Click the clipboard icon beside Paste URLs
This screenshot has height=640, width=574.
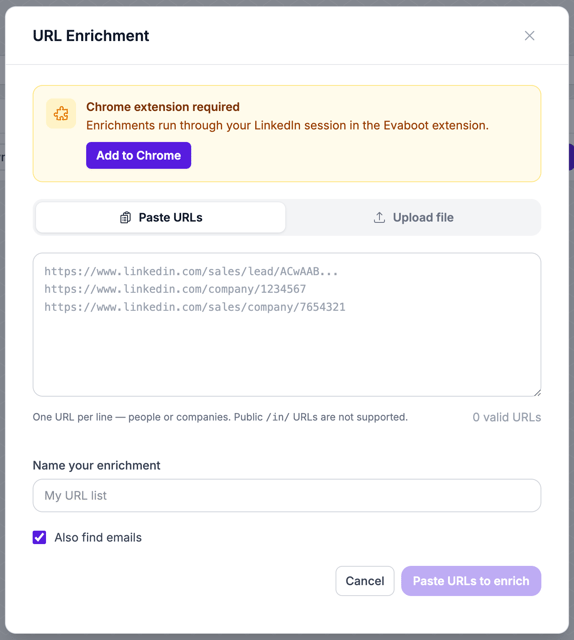coord(125,218)
